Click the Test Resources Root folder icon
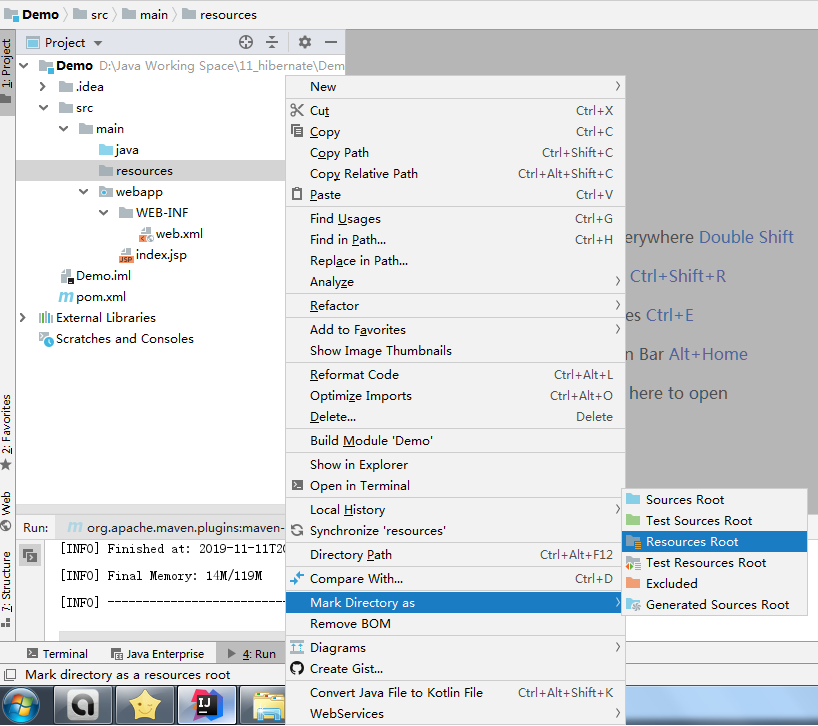 click(x=633, y=563)
